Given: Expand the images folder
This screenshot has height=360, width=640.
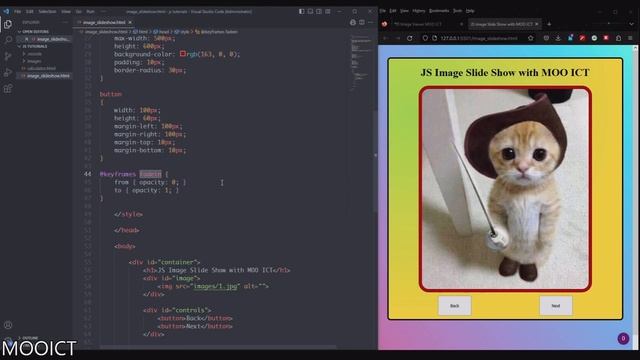Looking at the screenshot, I should coord(33,61).
